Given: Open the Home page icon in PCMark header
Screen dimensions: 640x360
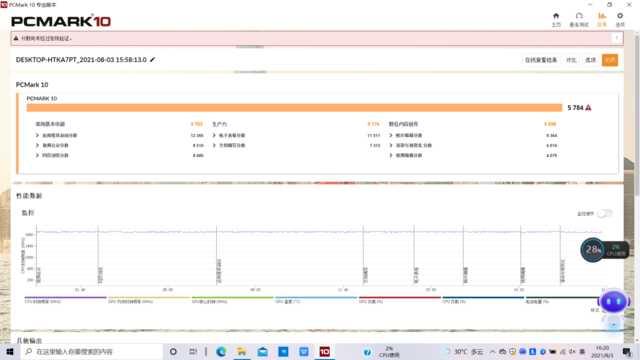Looking at the screenshot, I should [556, 19].
